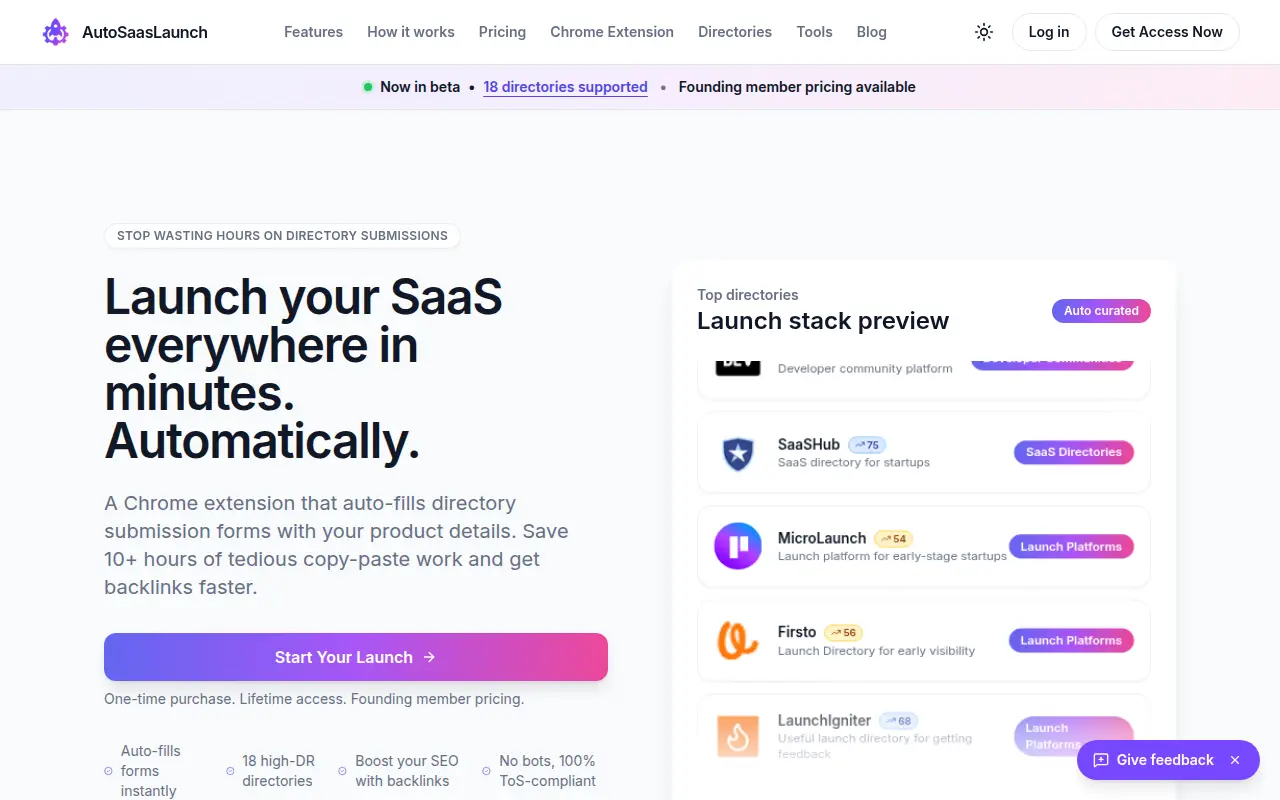
Task: Open the Give feedback button
Action: click(1168, 760)
